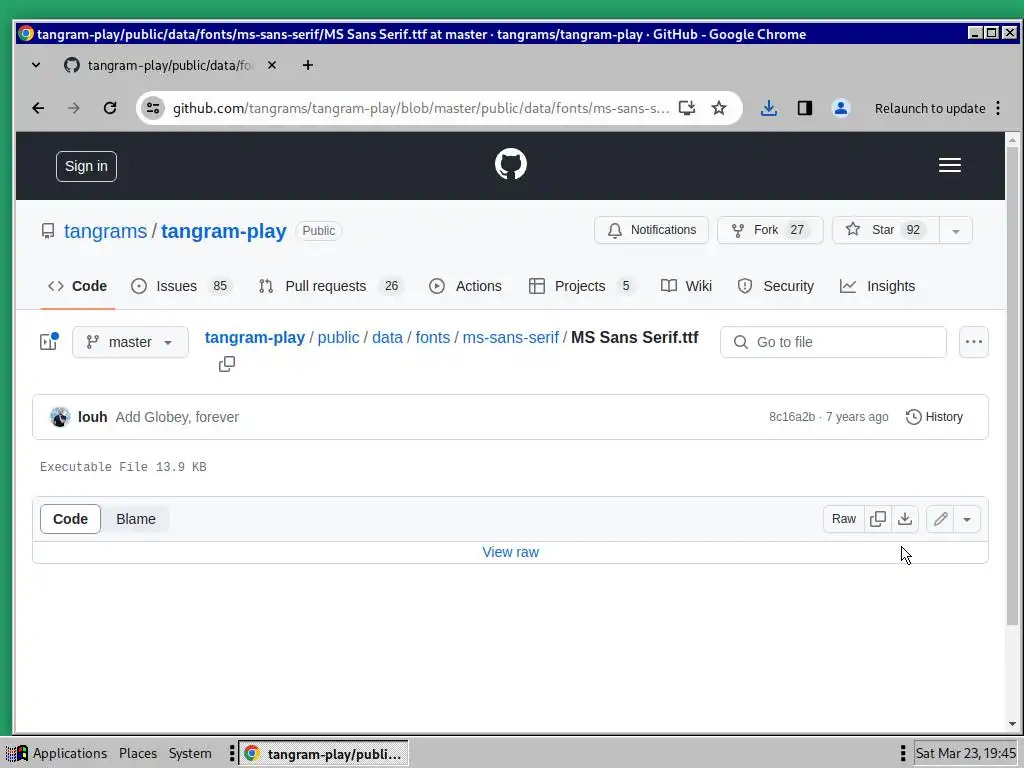
Task: Open the Projects tab
Action: (582, 286)
